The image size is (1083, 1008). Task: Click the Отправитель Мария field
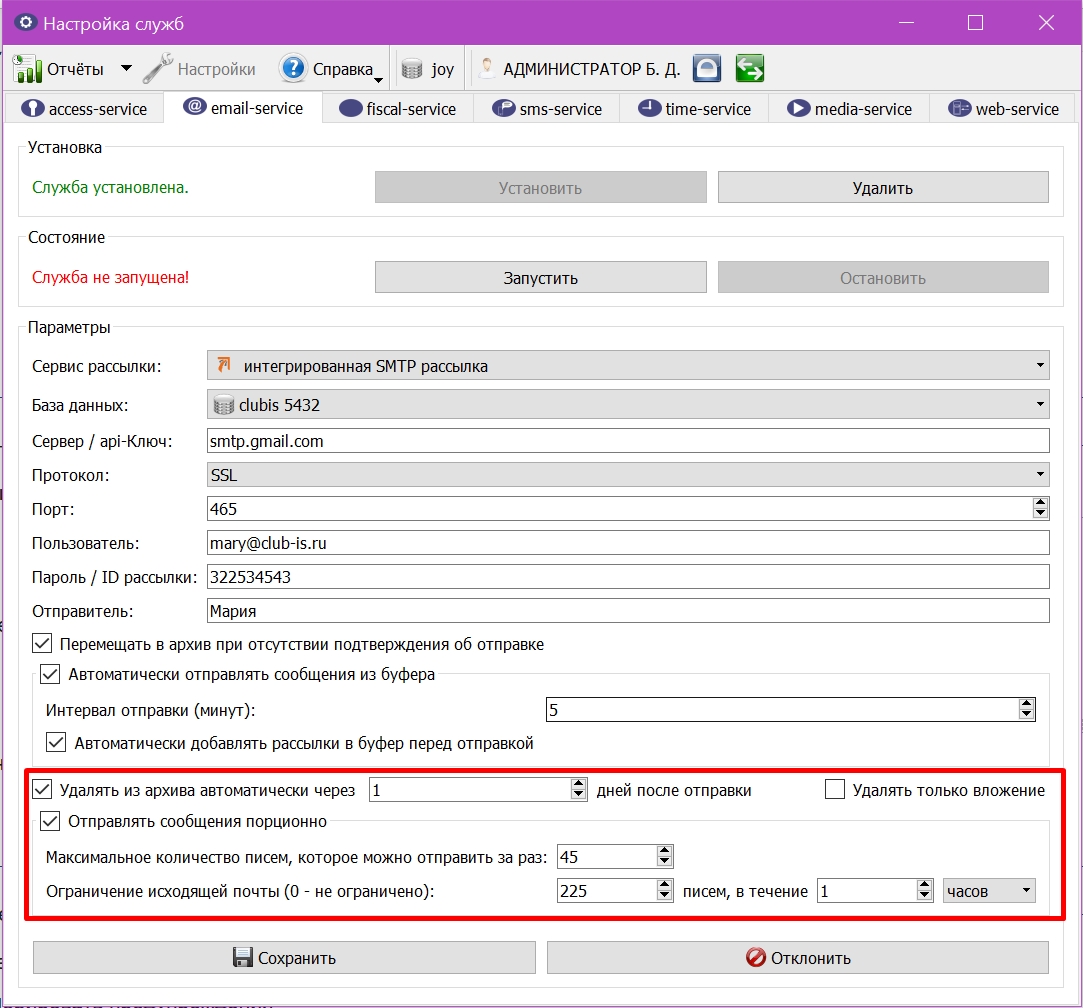[x=628, y=610]
